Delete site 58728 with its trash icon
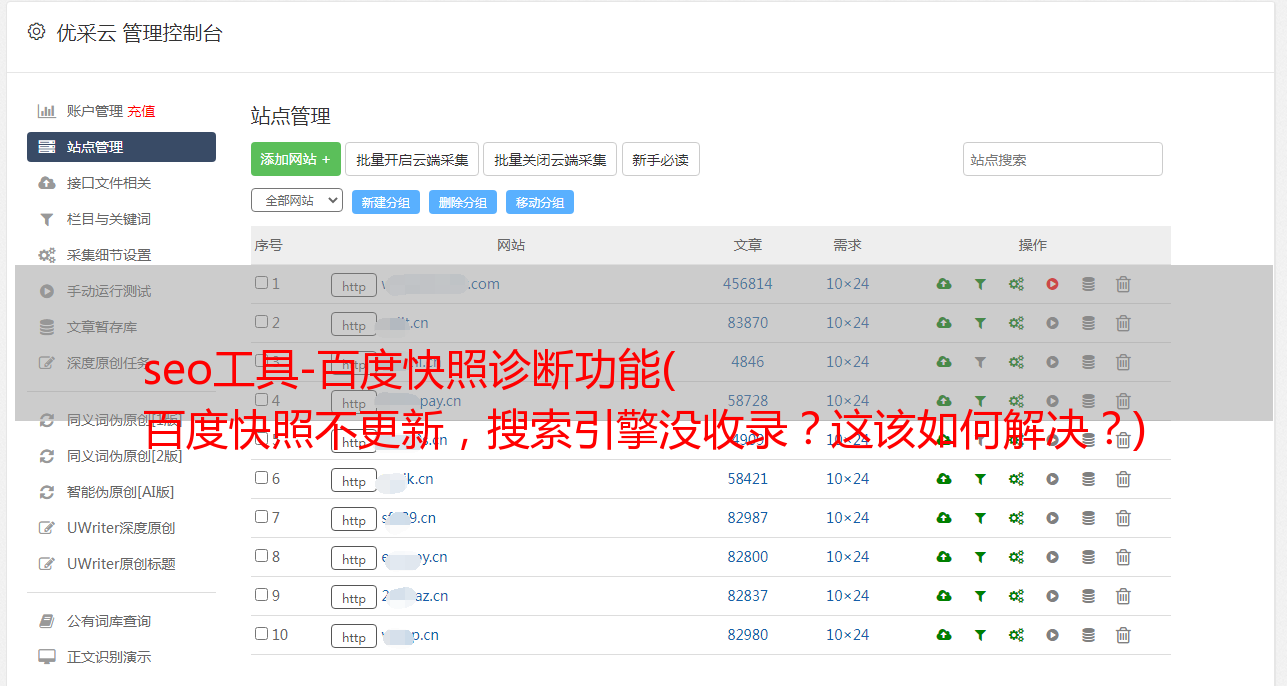Image resolution: width=1287 pixels, height=686 pixels. (1123, 401)
